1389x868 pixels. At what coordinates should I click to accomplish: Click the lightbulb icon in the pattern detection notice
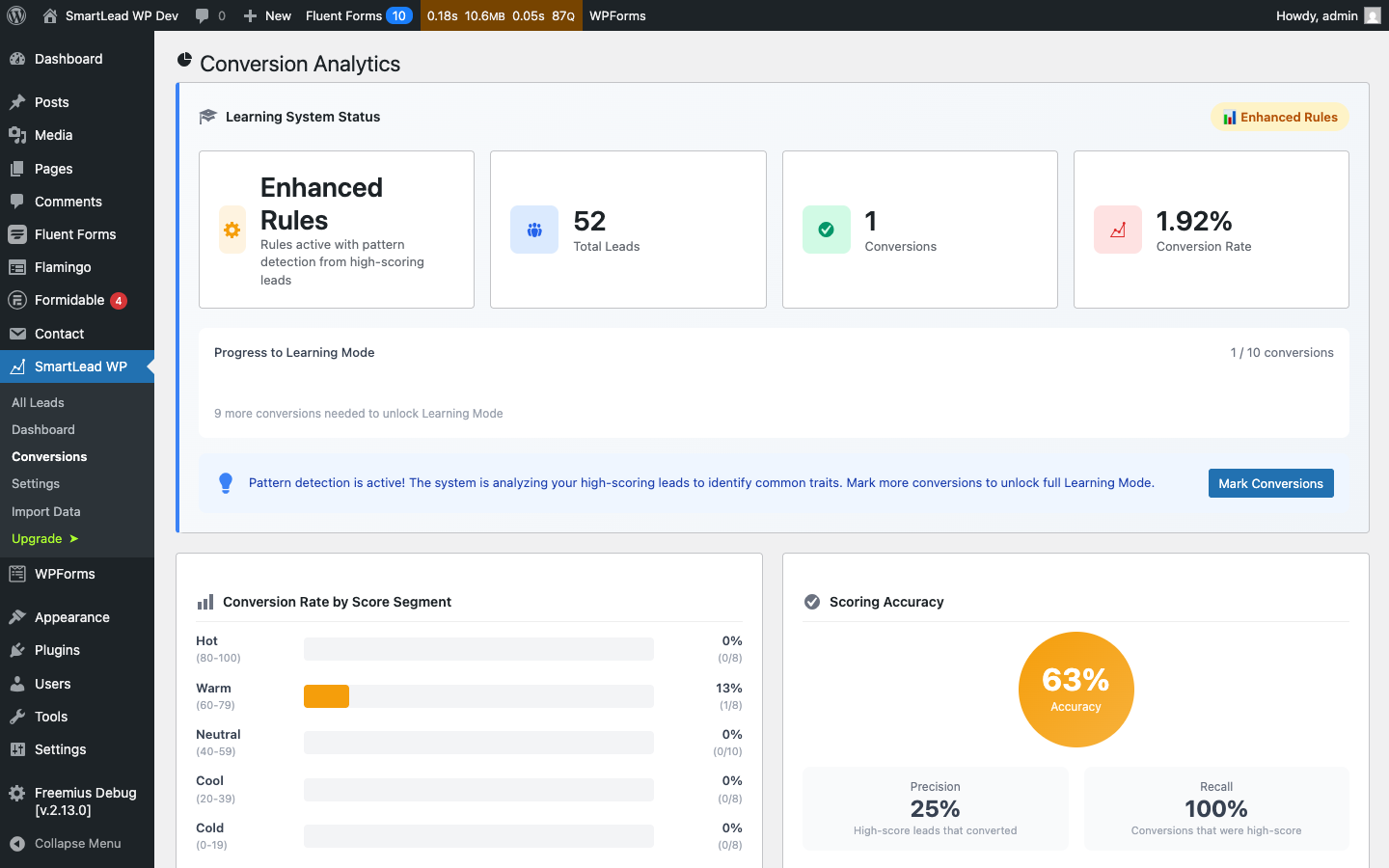click(x=226, y=482)
